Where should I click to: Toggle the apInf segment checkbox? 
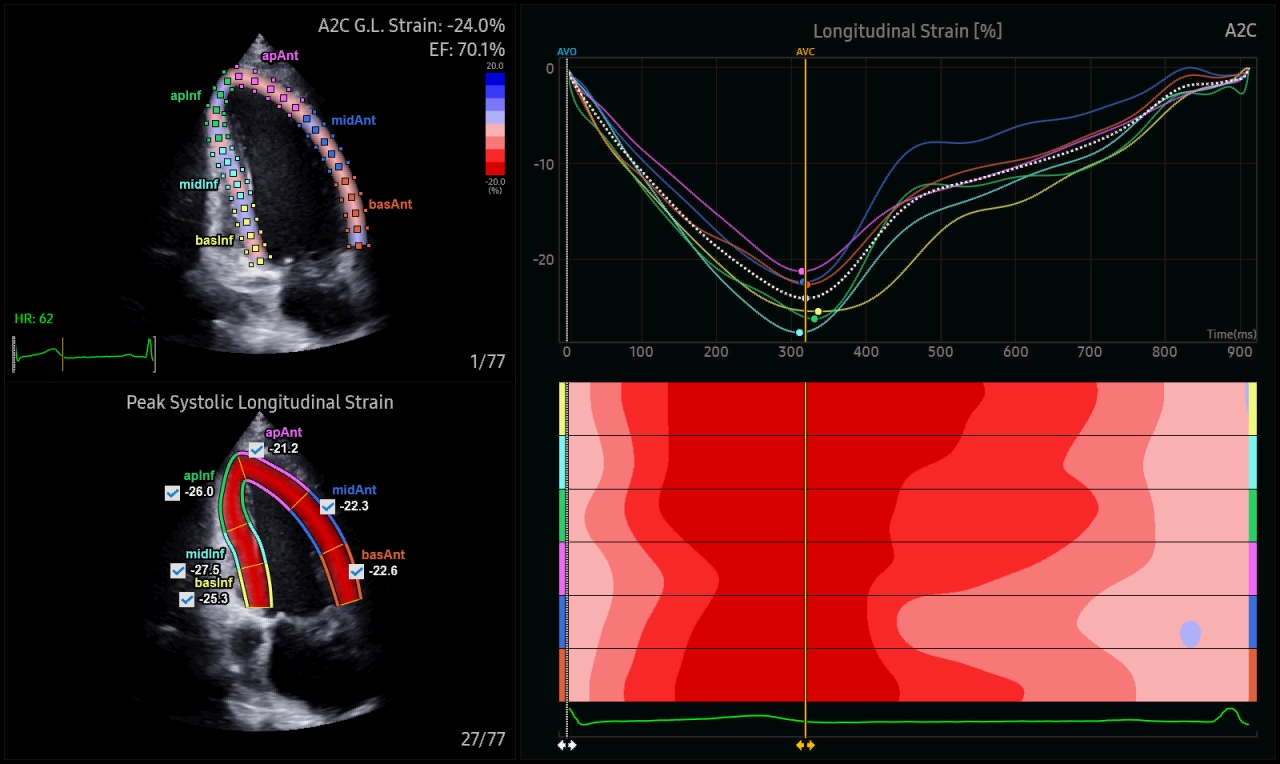(x=172, y=493)
